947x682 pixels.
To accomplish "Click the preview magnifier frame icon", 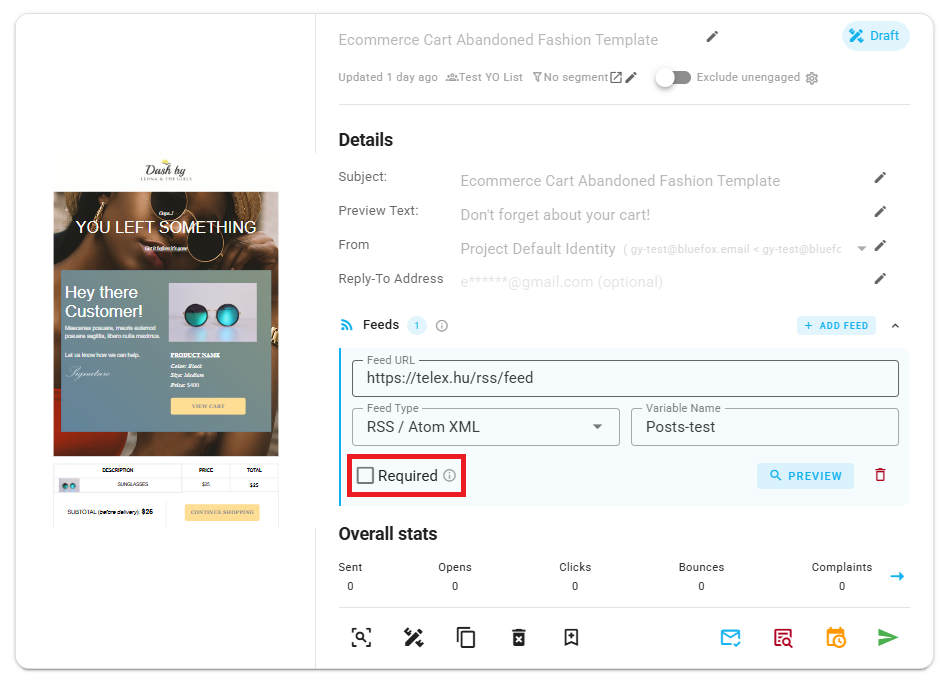I will point(361,637).
